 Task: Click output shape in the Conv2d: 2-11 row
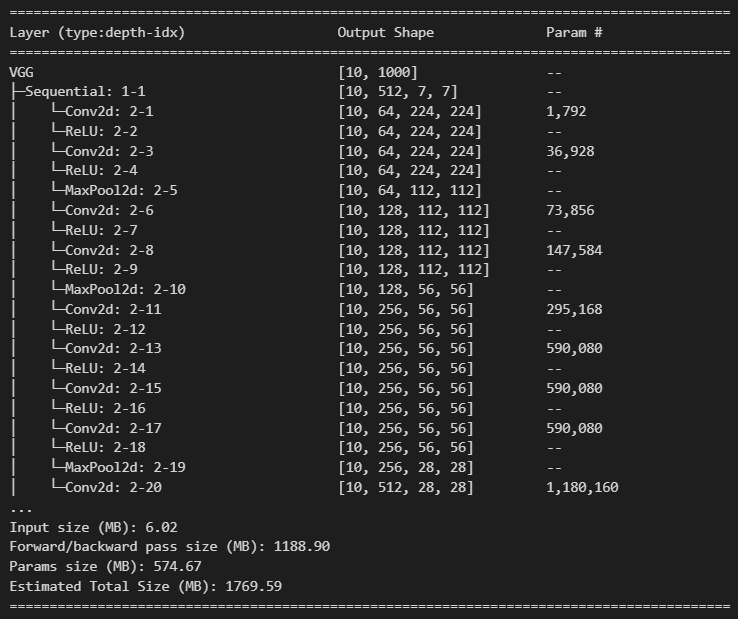406,309
